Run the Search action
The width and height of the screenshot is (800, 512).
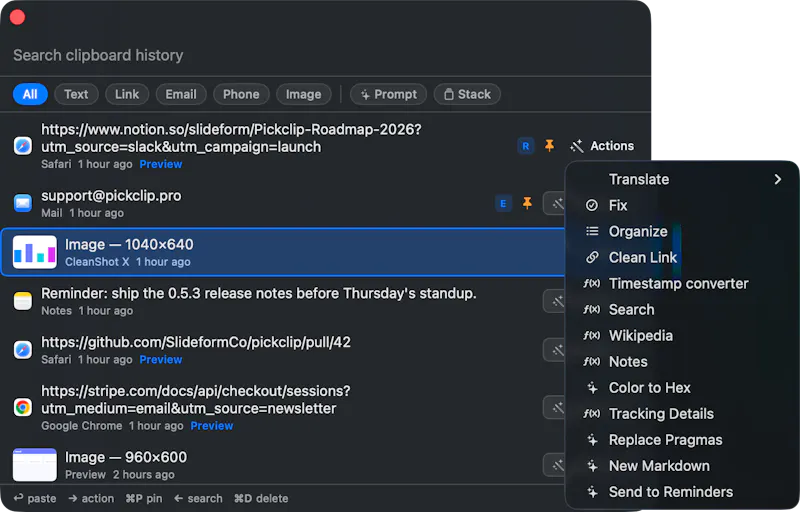682,310
